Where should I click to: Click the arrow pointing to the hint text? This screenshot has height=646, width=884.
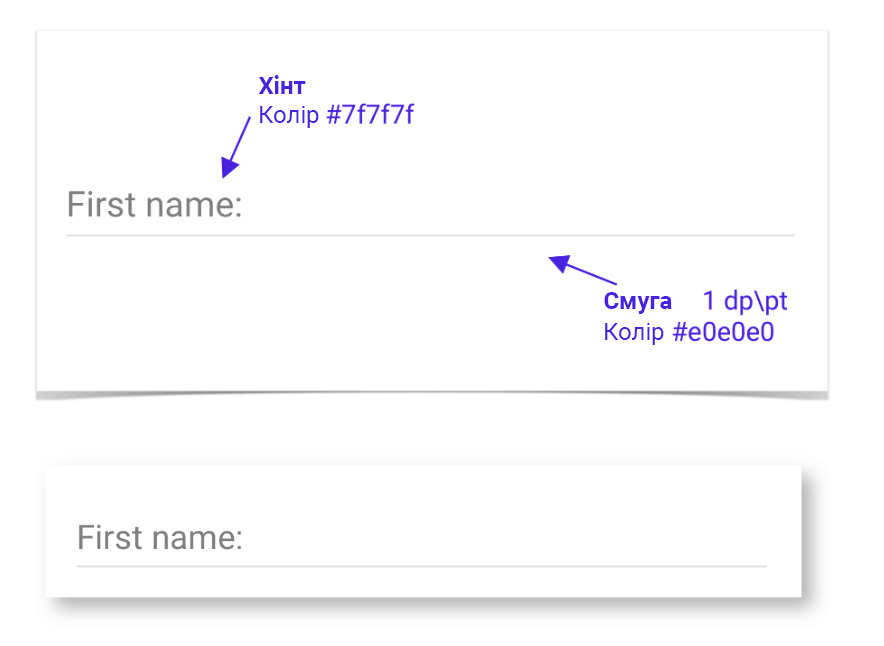pyautogui.click(x=236, y=148)
